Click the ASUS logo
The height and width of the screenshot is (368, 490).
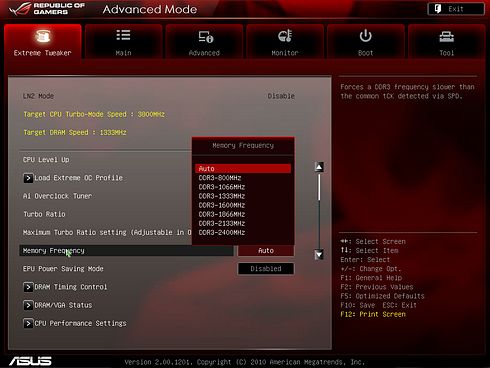[30, 361]
